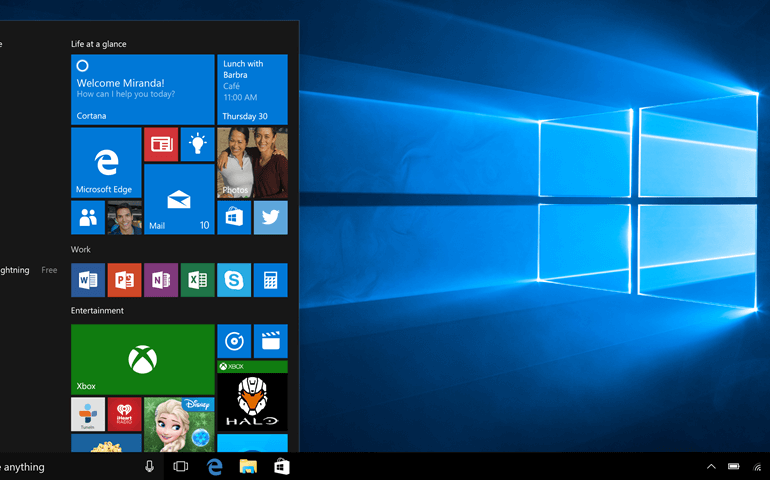Launch PowerPoint from Work group

pos(125,280)
